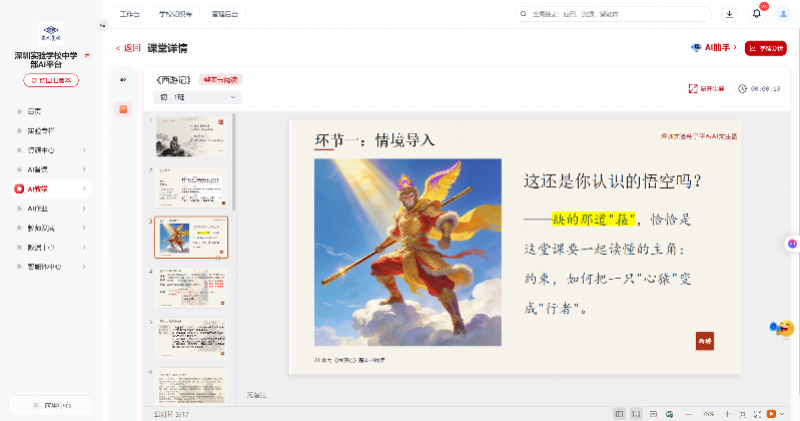This screenshot has width=800, height=421.
Task: Toggle the notes pane icon in status bar
Action: 653,414
